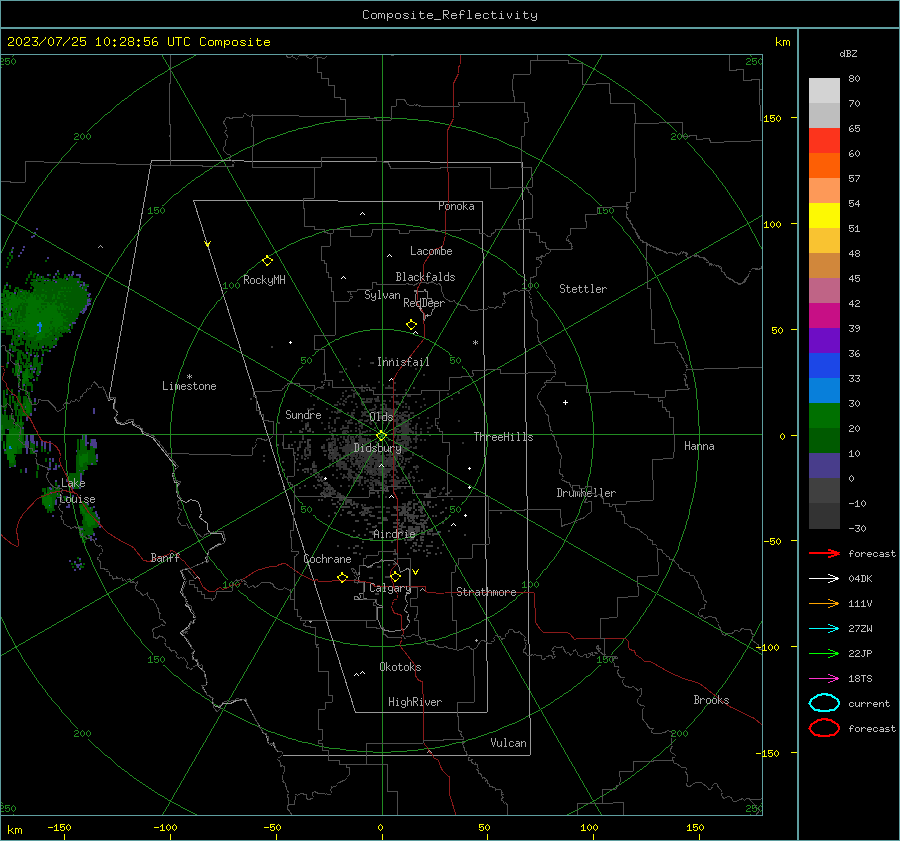Click the cyan 'current' oval legend icon

[x=824, y=703]
